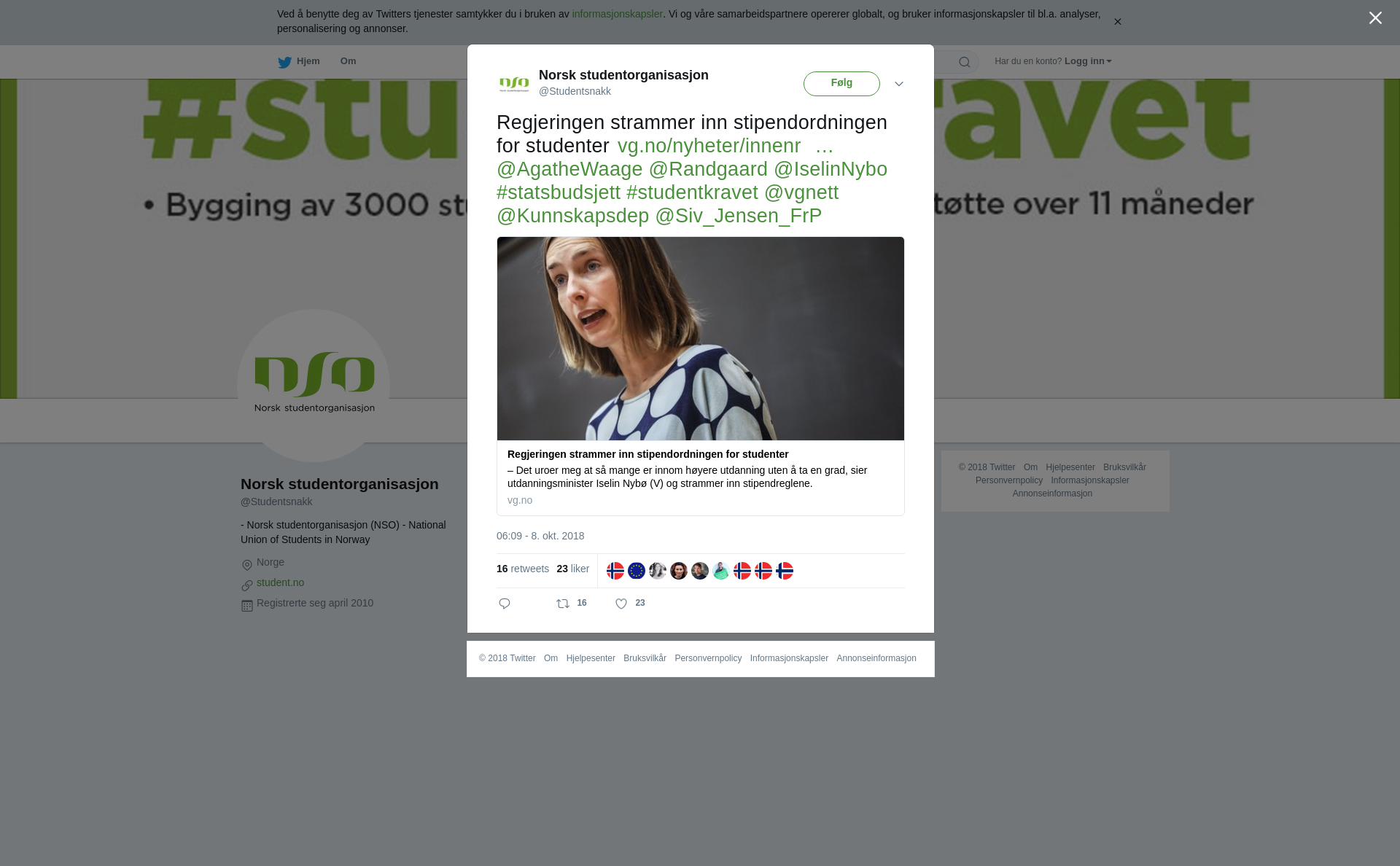
Task: Retweet using the retweet arrows icon
Action: 563,604
